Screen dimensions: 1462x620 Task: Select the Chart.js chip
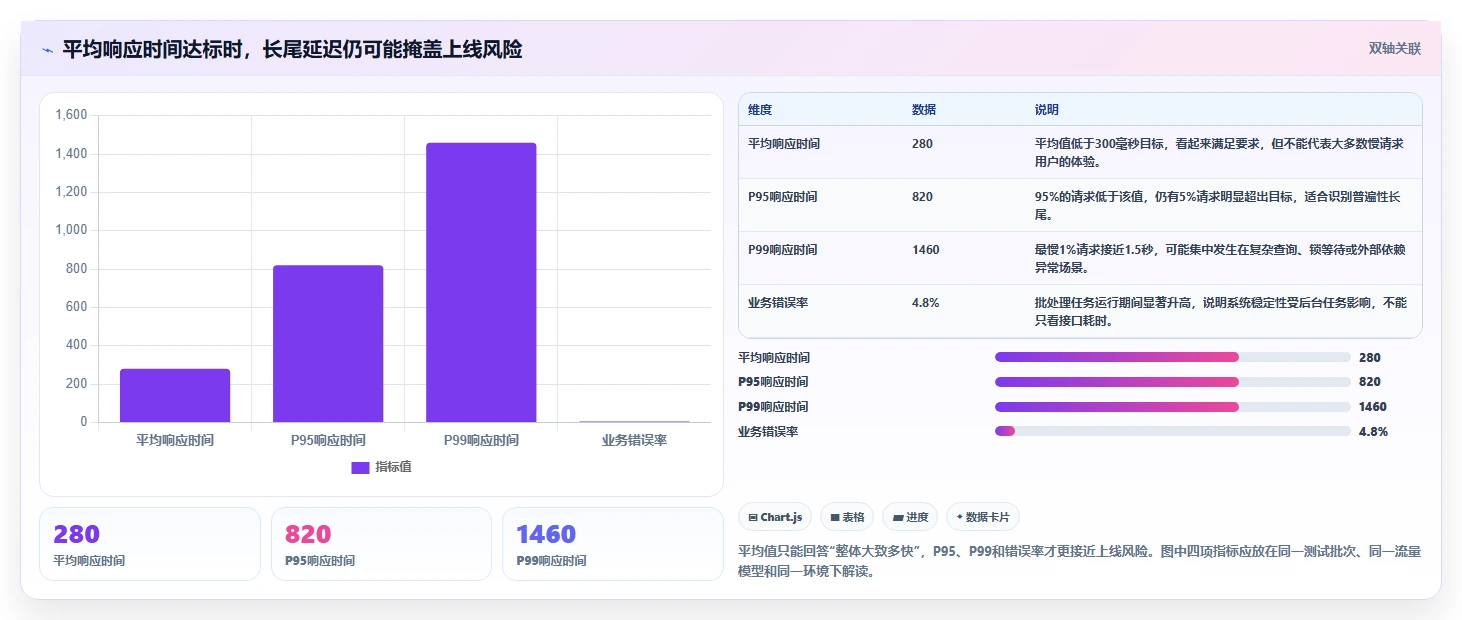pyautogui.click(x=775, y=517)
